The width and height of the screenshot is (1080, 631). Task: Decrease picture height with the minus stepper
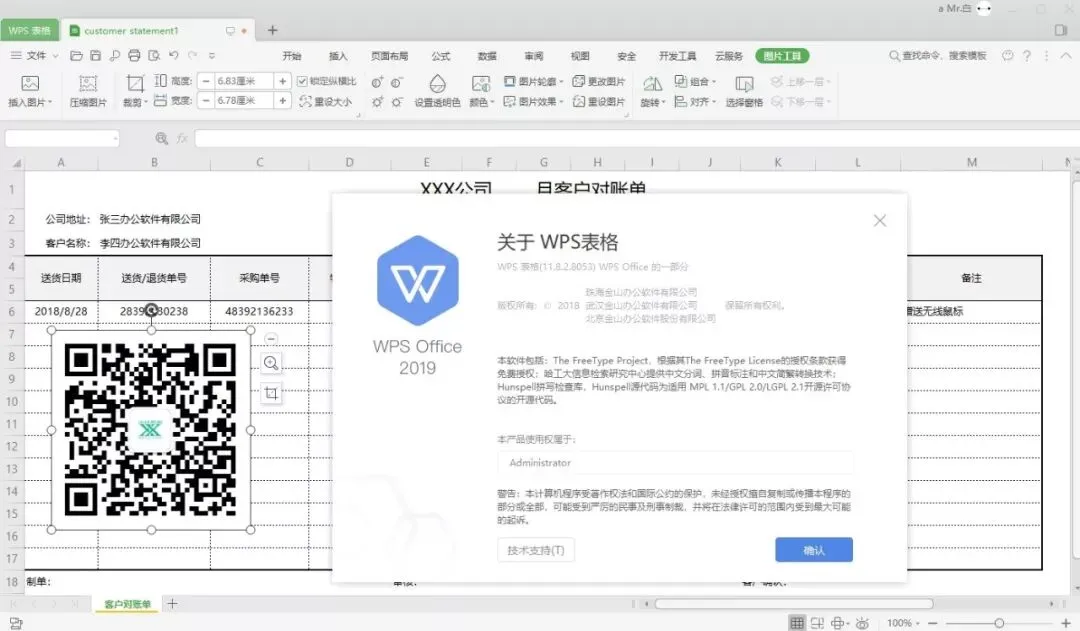tap(205, 81)
